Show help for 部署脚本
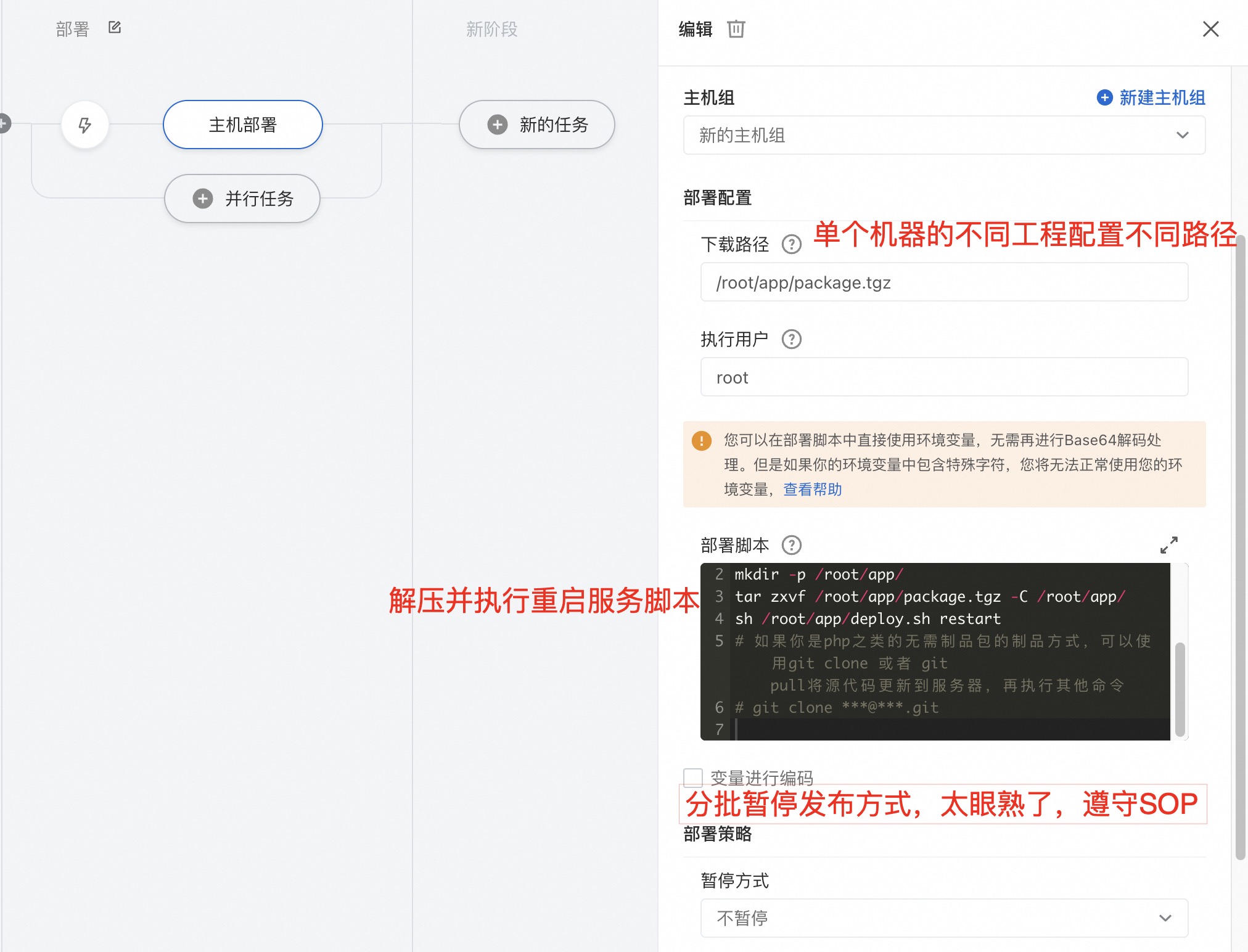Image resolution: width=1248 pixels, height=952 pixels. click(792, 545)
